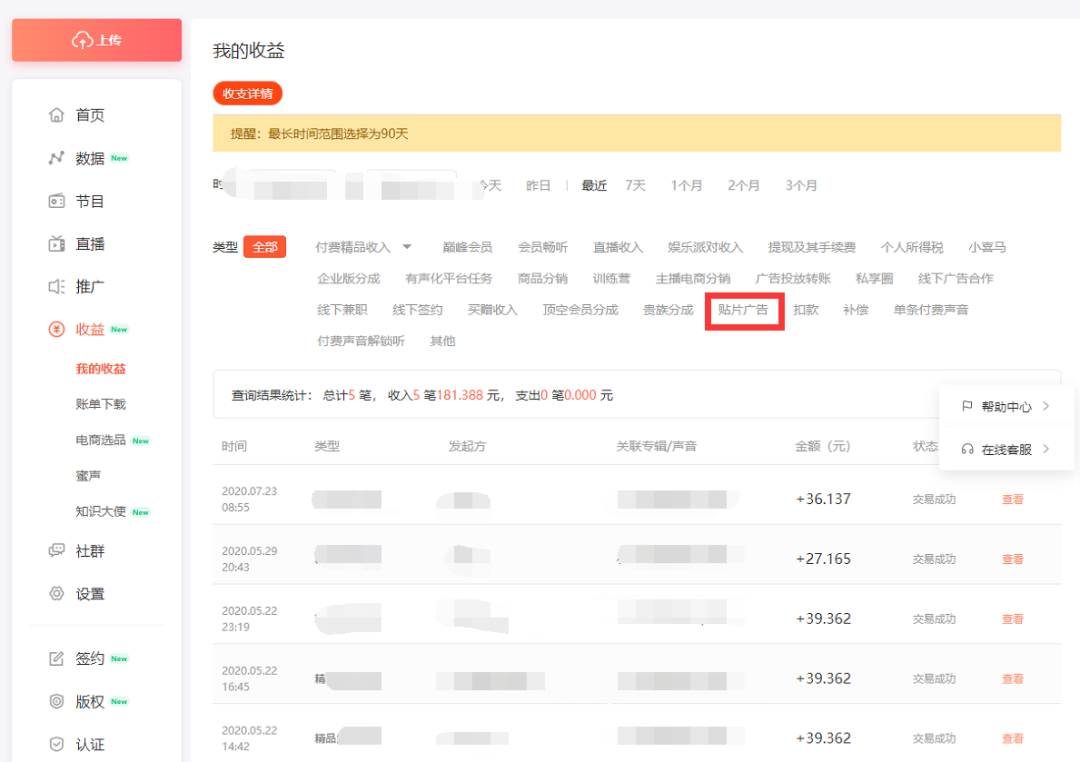Filter by 贴片广告 ad income type
Image resolution: width=1080 pixels, height=762 pixels.
(x=744, y=310)
